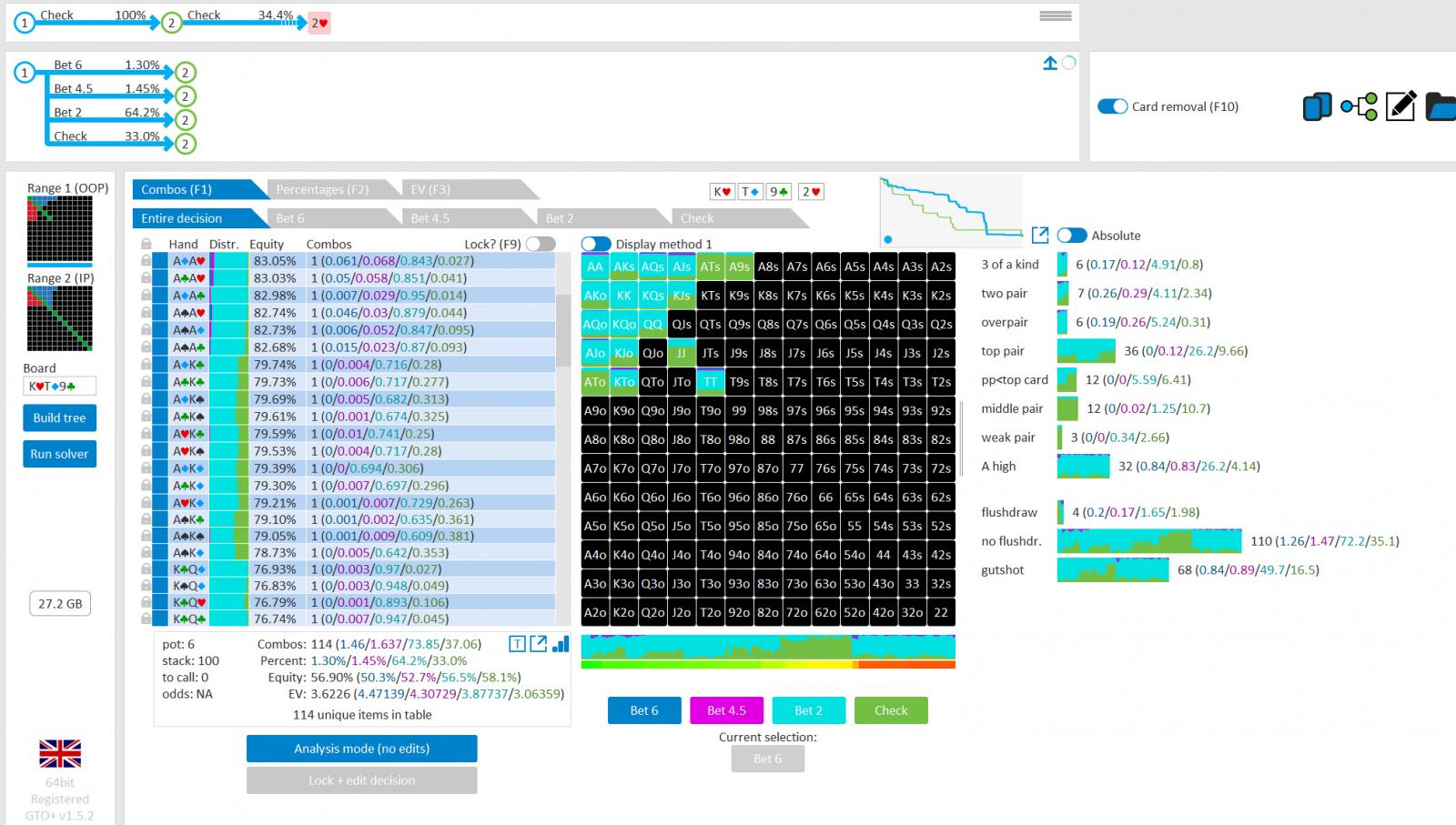Switch to the Percentages (F2) tab
Image resolution: width=1456 pixels, height=825 pixels.
322,189
